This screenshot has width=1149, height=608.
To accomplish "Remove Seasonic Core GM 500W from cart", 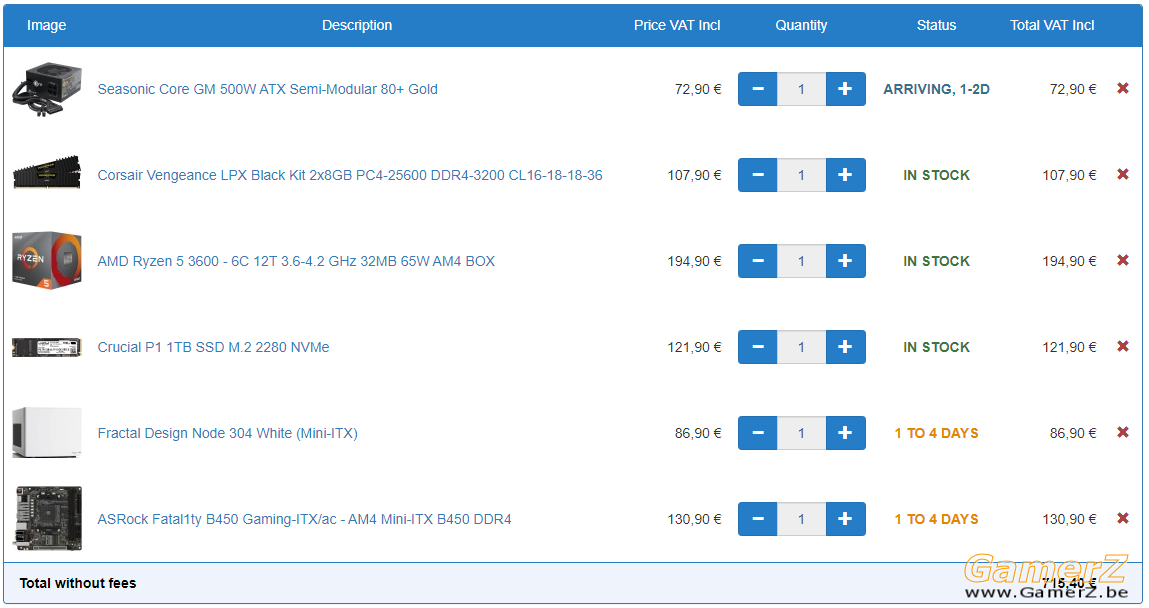I will (1123, 88).
